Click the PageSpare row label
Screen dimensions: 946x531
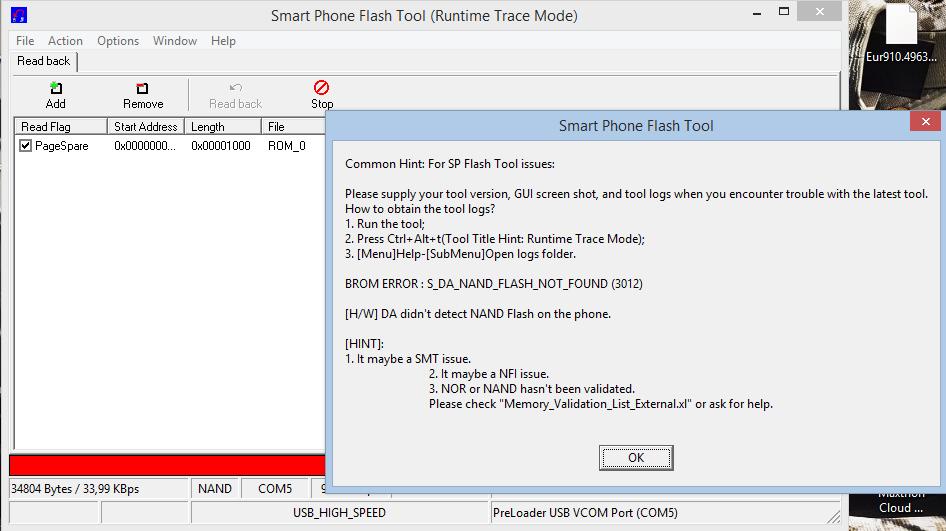point(62,145)
